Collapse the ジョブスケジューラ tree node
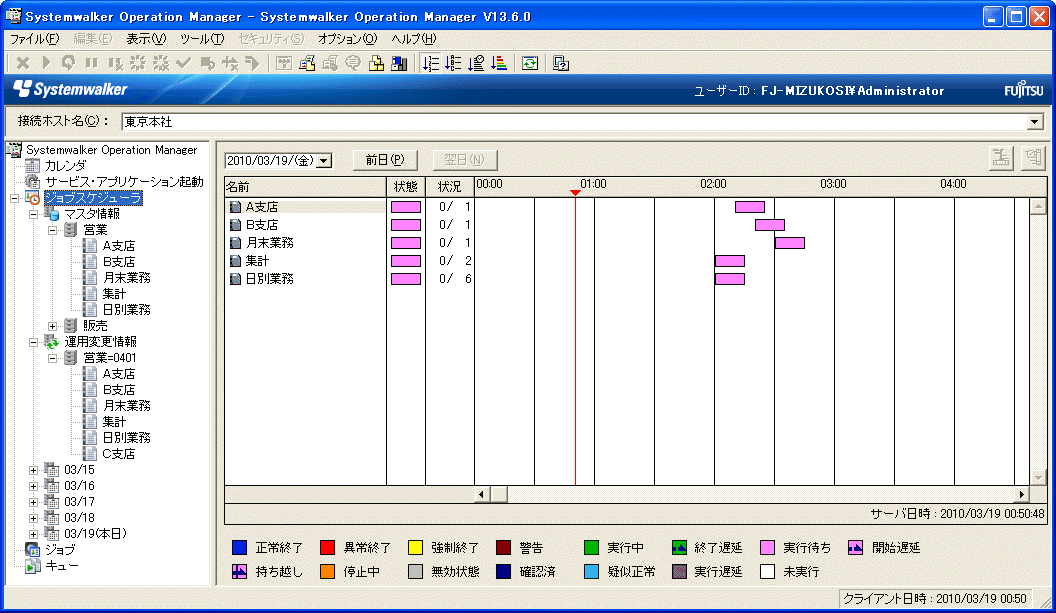The width and height of the screenshot is (1056, 613). [x=15, y=198]
